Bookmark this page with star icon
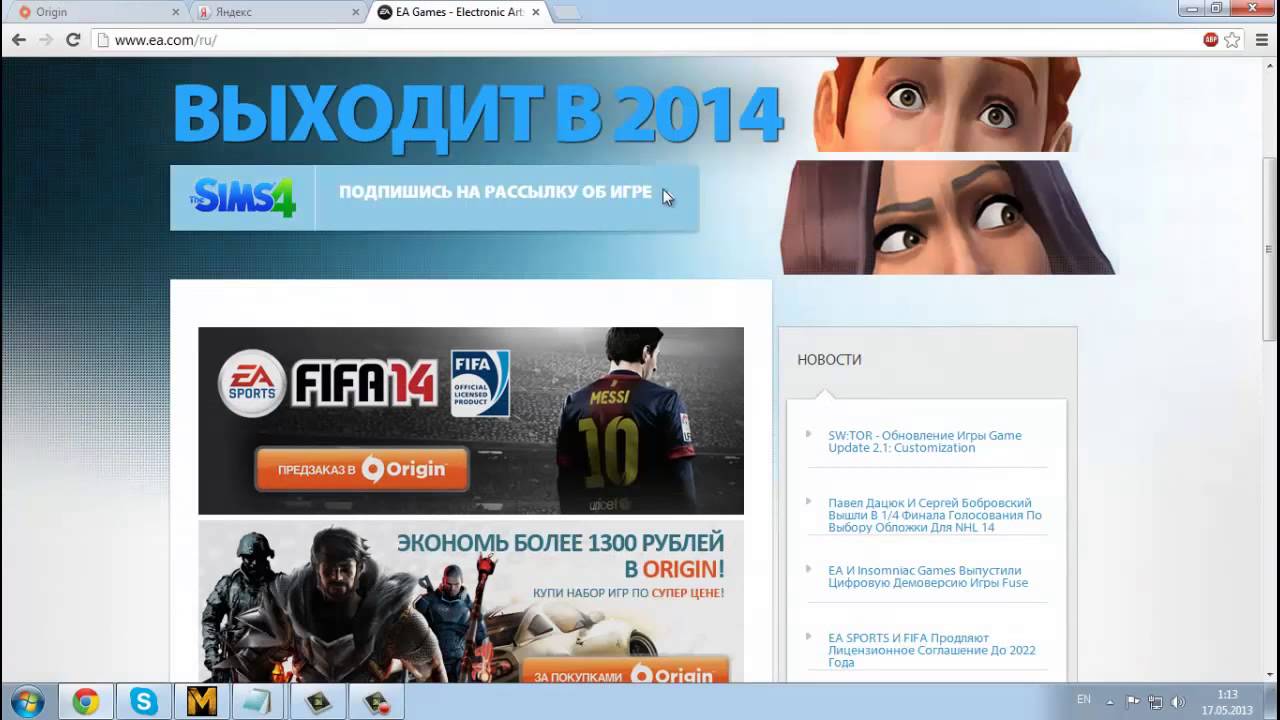 coord(1232,40)
